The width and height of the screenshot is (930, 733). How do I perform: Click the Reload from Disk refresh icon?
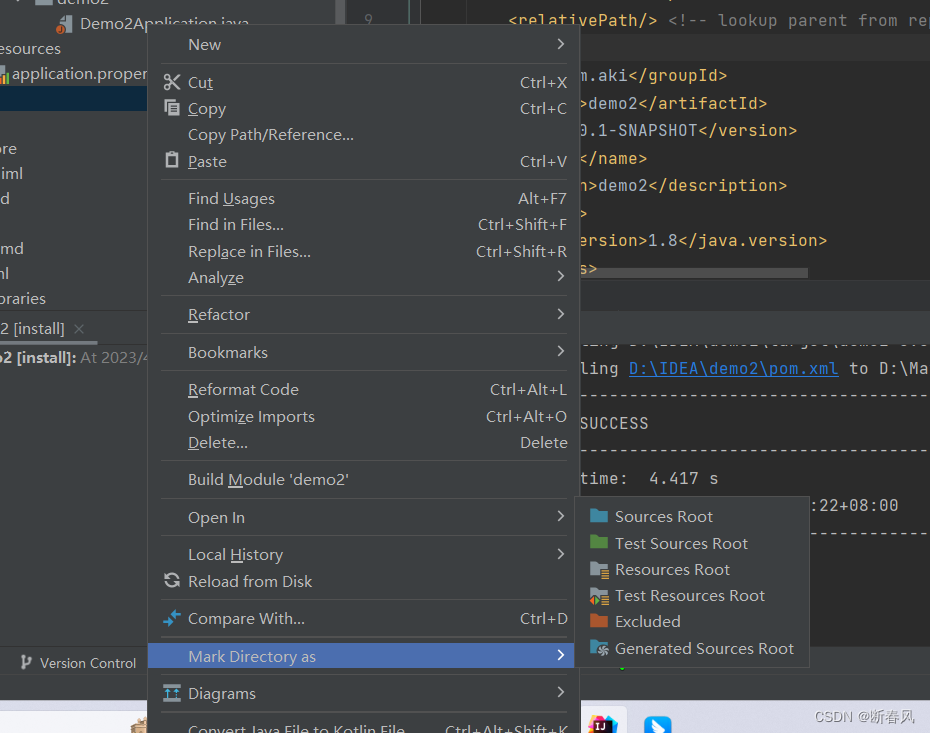point(174,581)
